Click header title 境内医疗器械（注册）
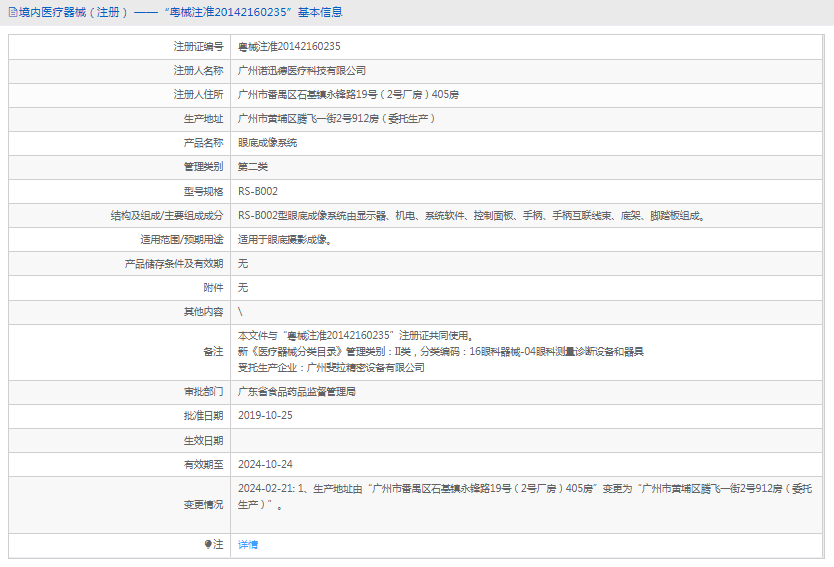834x567 pixels. 73,12
